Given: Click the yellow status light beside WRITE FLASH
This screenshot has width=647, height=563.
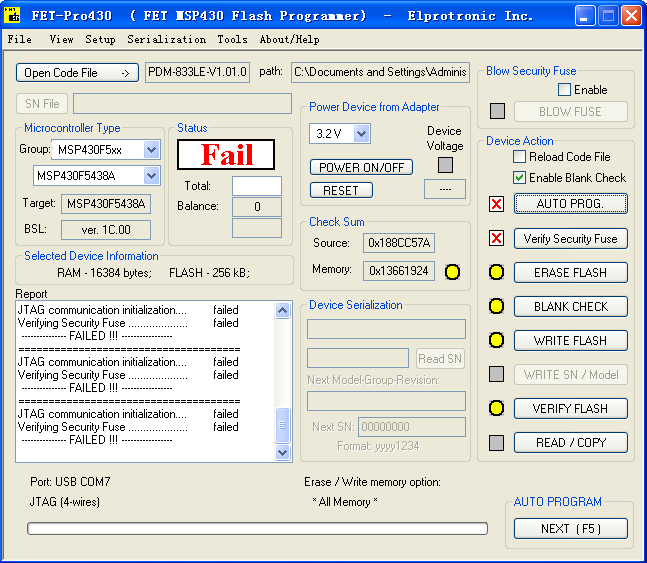Looking at the screenshot, I should pos(496,340).
